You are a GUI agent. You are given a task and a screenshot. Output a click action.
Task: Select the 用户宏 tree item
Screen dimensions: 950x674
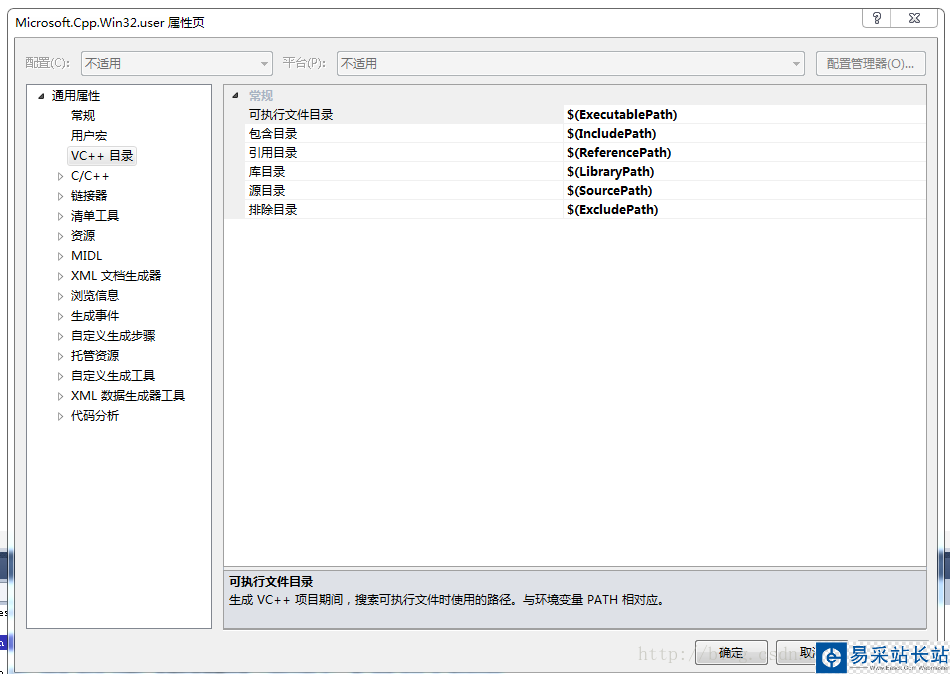(x=88, y=136)
